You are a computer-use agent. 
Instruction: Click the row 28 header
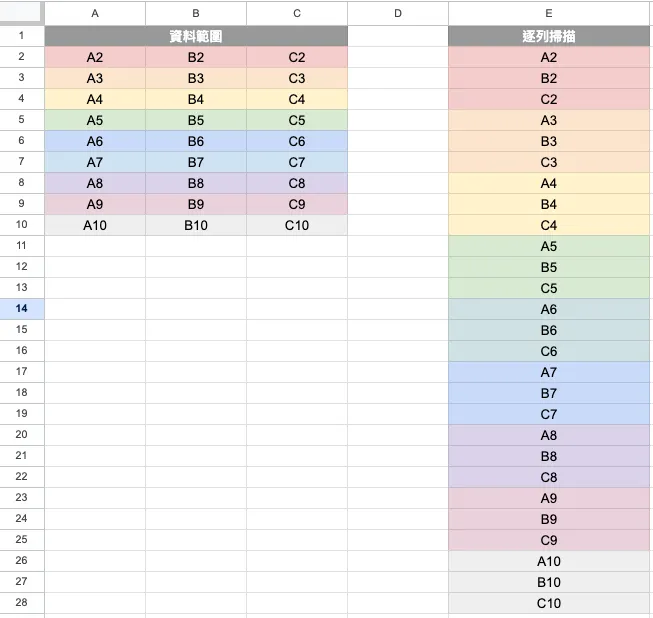(x=22, y=603)
